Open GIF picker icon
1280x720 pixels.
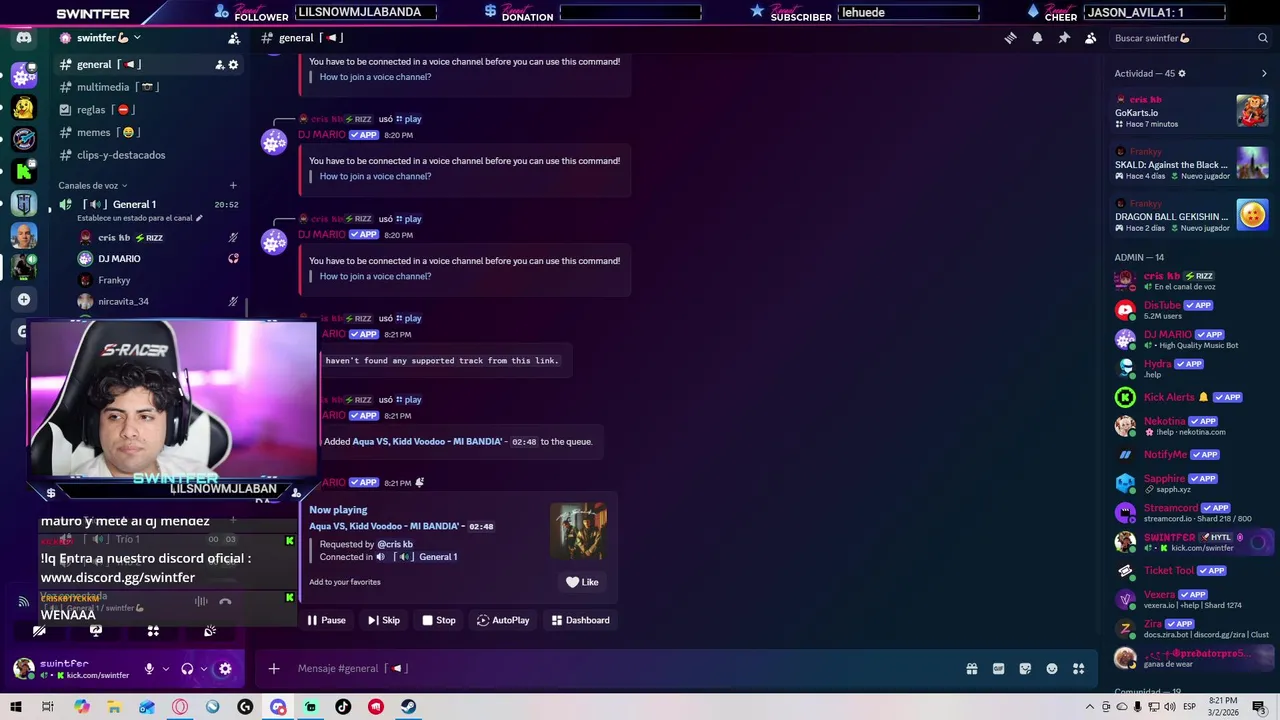998,669
